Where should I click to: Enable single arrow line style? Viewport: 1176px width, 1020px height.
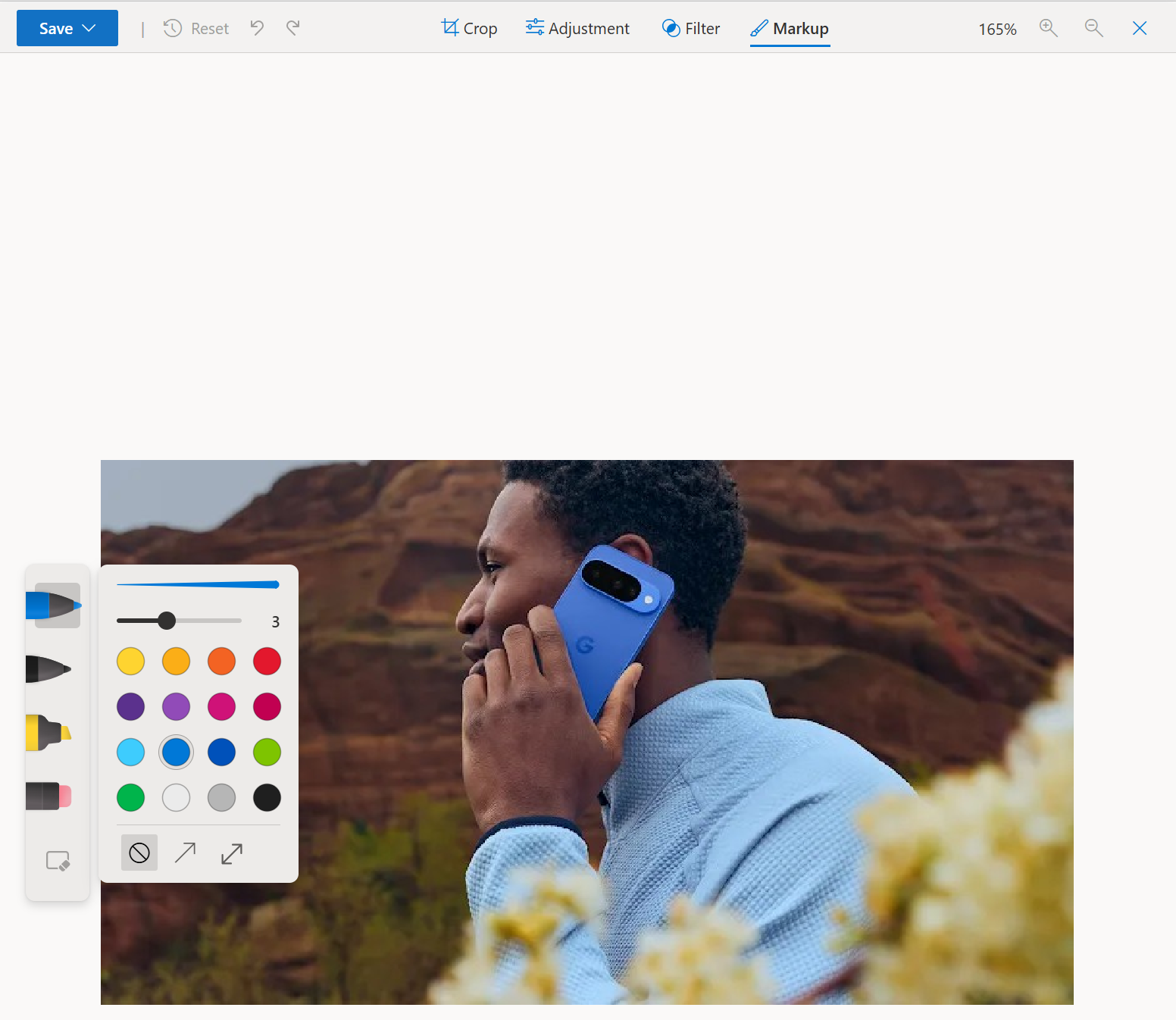pos(186,853)
